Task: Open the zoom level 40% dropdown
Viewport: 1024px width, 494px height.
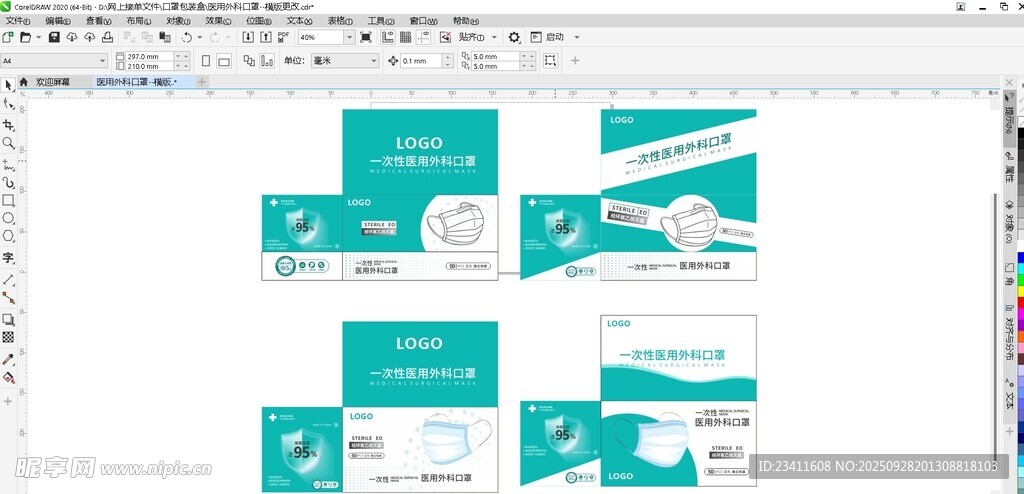Action: [x=349, y=37]
